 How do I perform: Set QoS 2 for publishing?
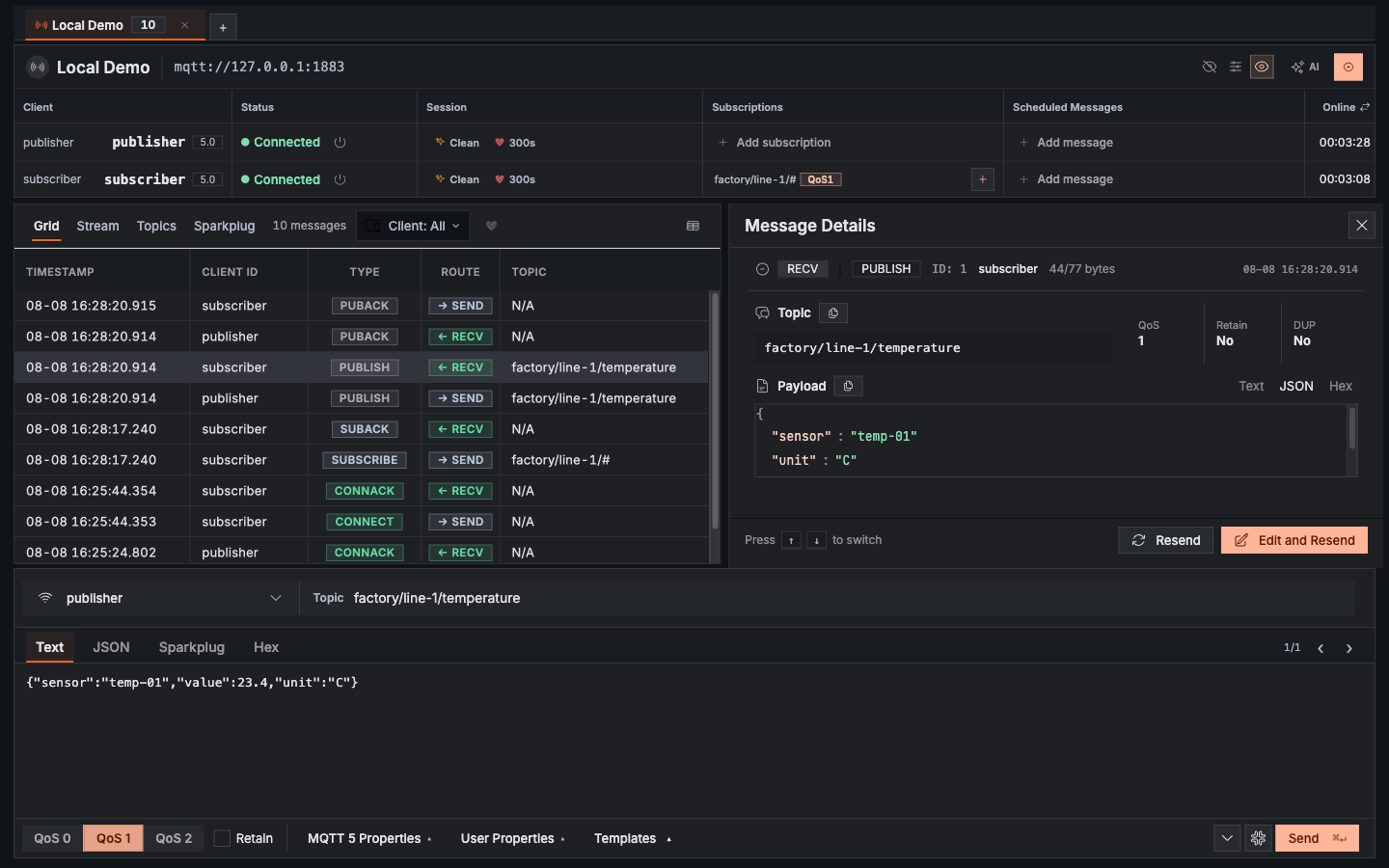(174, 838)
